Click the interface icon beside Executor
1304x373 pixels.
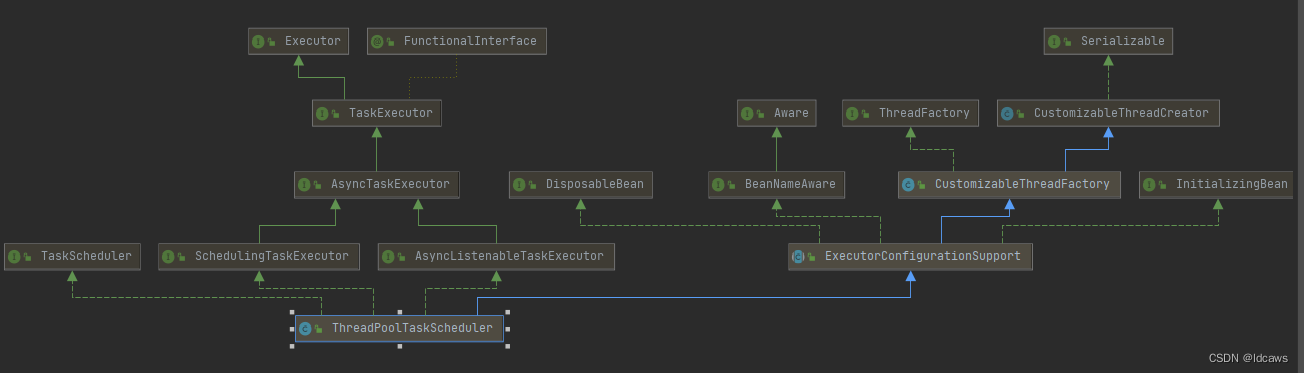pos(259,42)
